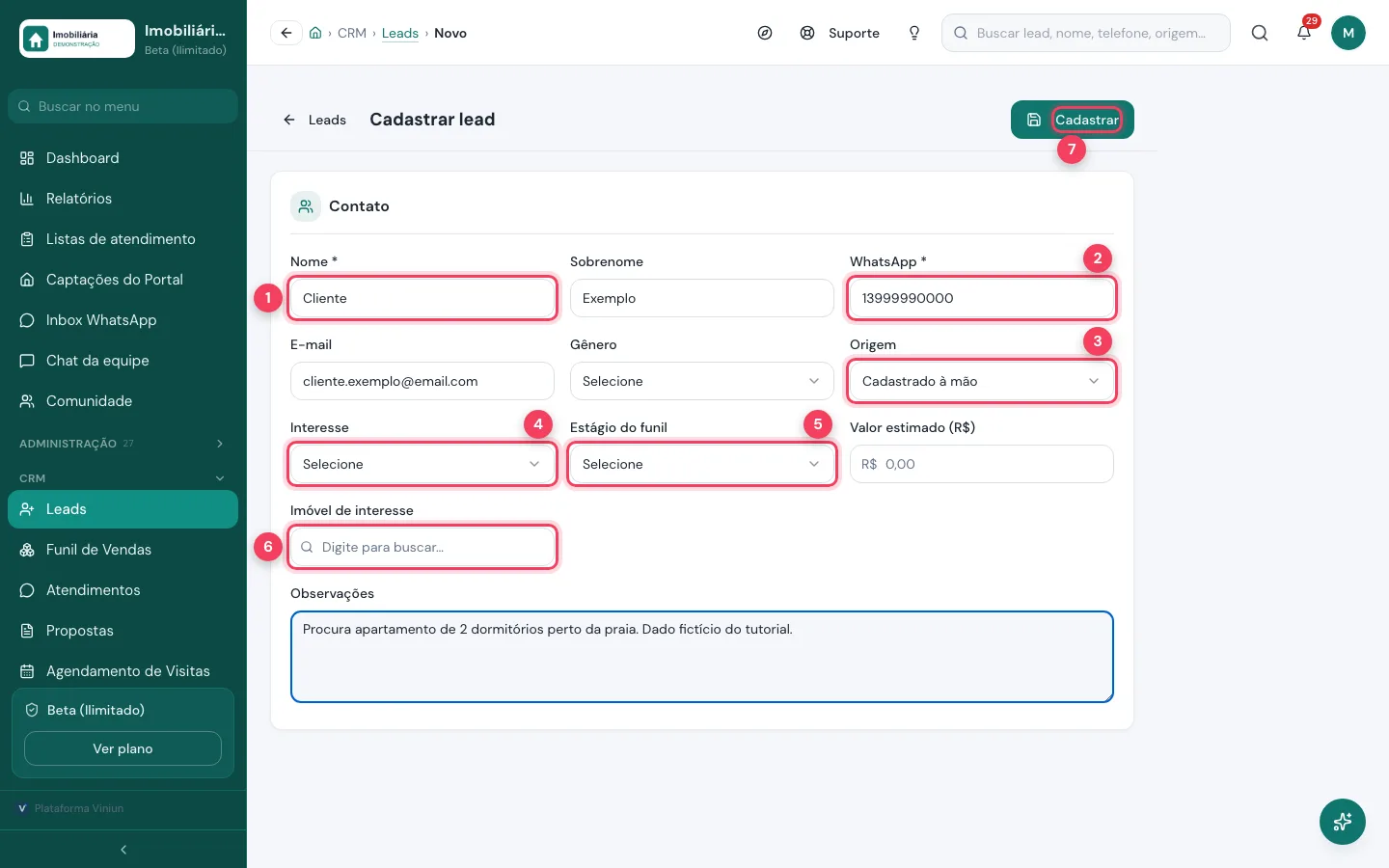Screen dimensions: 1389x868
Task: Open Agendamento de Visitas
Action: (x=123, y=671)
